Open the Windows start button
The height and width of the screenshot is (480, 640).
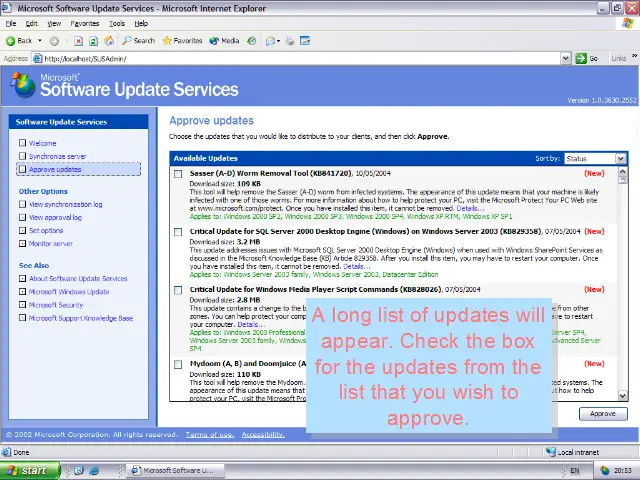coord(30,471)
